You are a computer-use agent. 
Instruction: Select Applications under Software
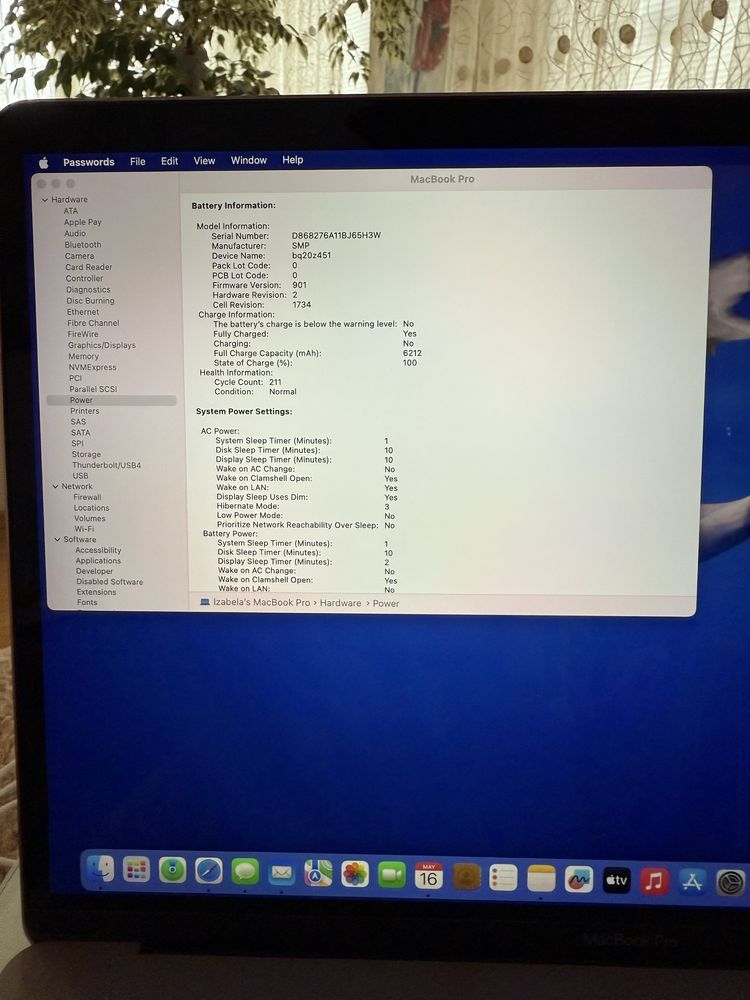point(98,561)
